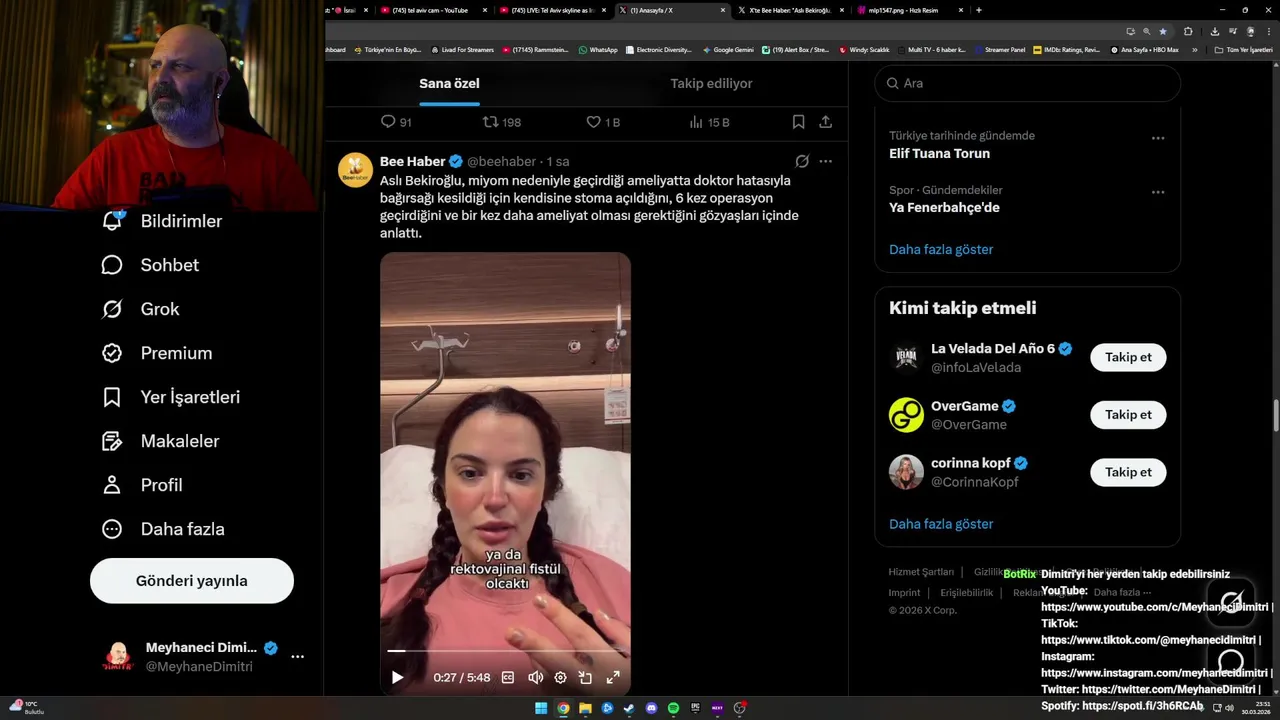
Task: Open Sohbet chat in the sidebar
Action: click(x=150, y=265)
